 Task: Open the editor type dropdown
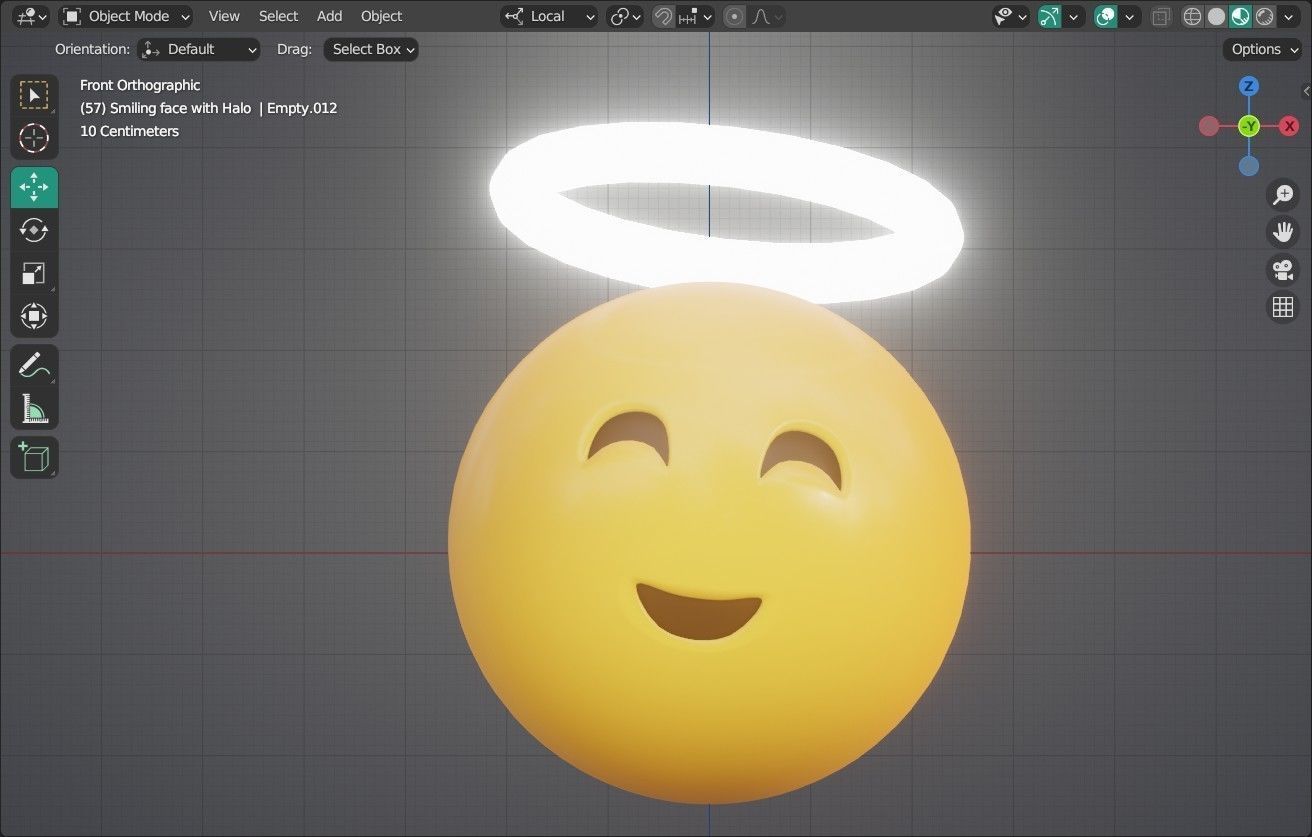32,16
